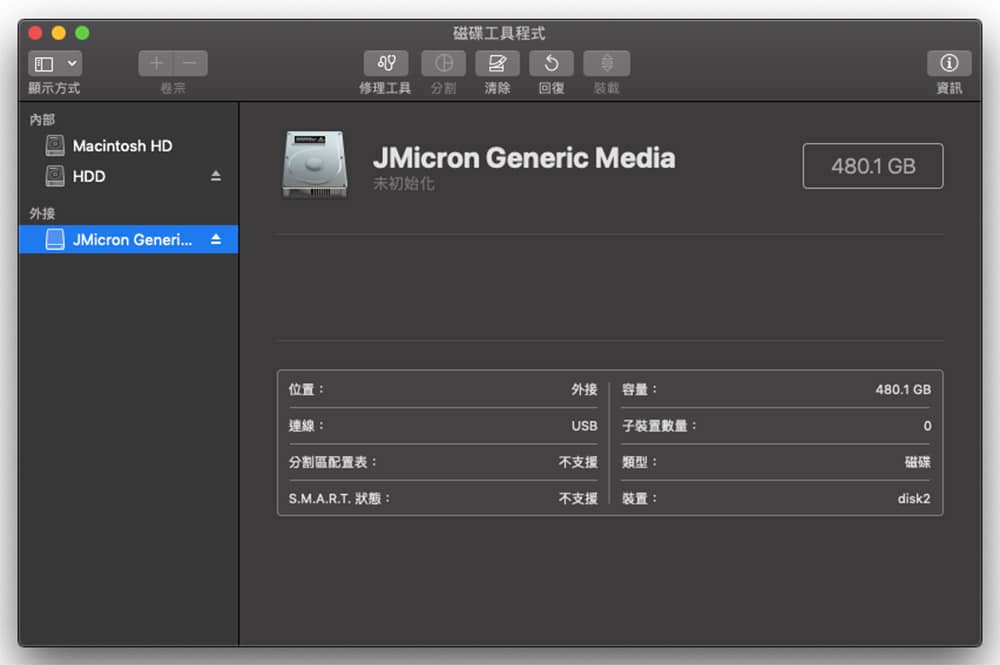Click the 裝載 mount icon
The height and width of the screenshot is (665, 1000).
click(607, 63)
